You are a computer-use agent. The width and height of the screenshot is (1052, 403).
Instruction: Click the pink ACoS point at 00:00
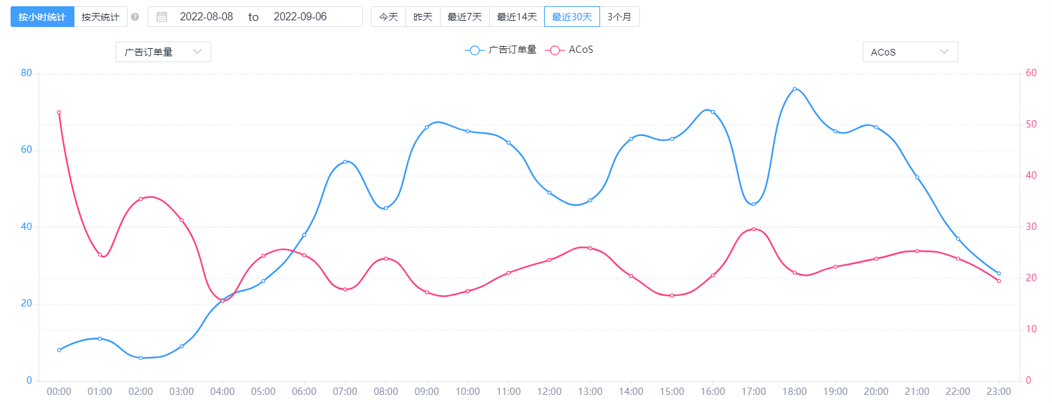click(59, 112)
